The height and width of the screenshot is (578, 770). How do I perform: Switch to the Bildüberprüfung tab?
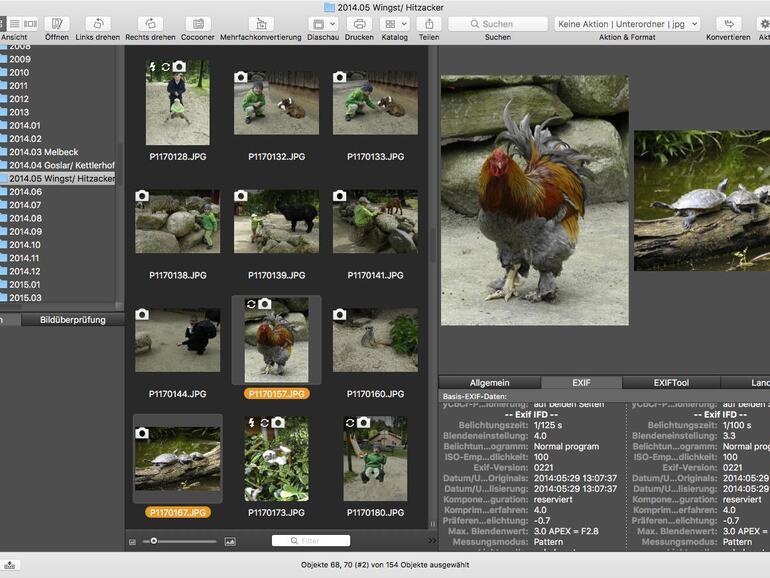(x=73, y=320)
